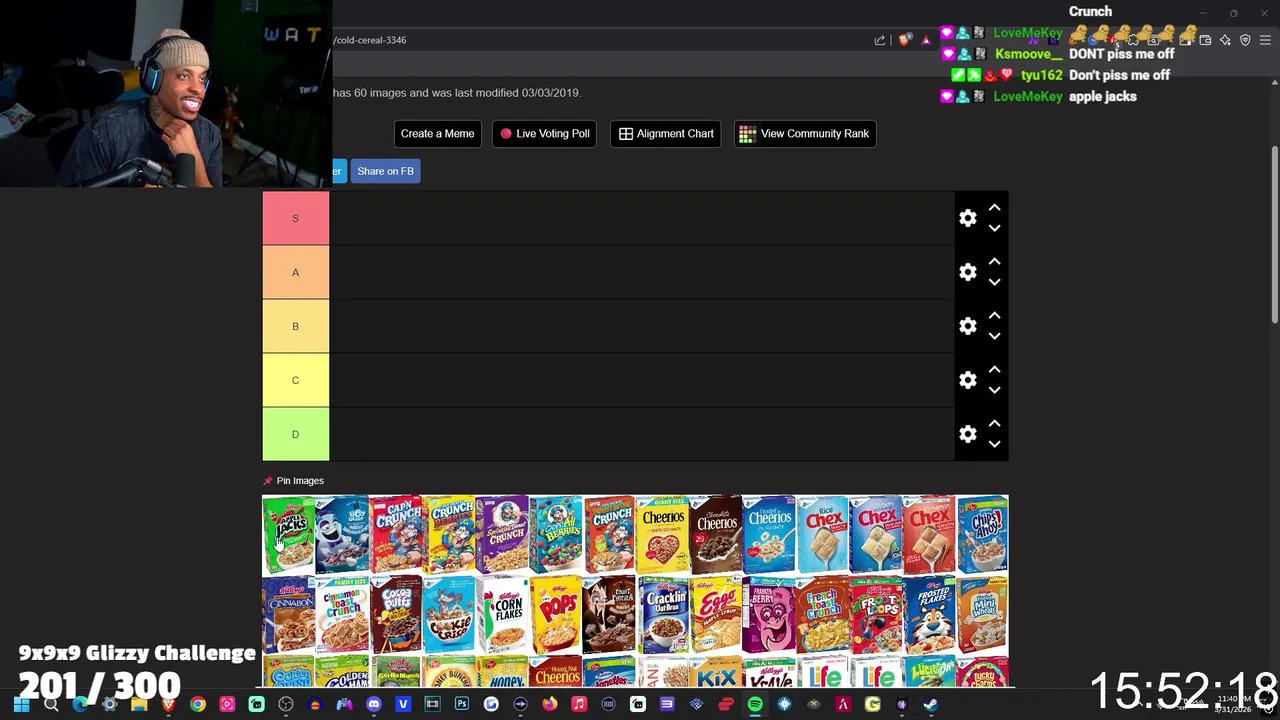Pick the Cookie Crisp cereal image

point(448,615)
